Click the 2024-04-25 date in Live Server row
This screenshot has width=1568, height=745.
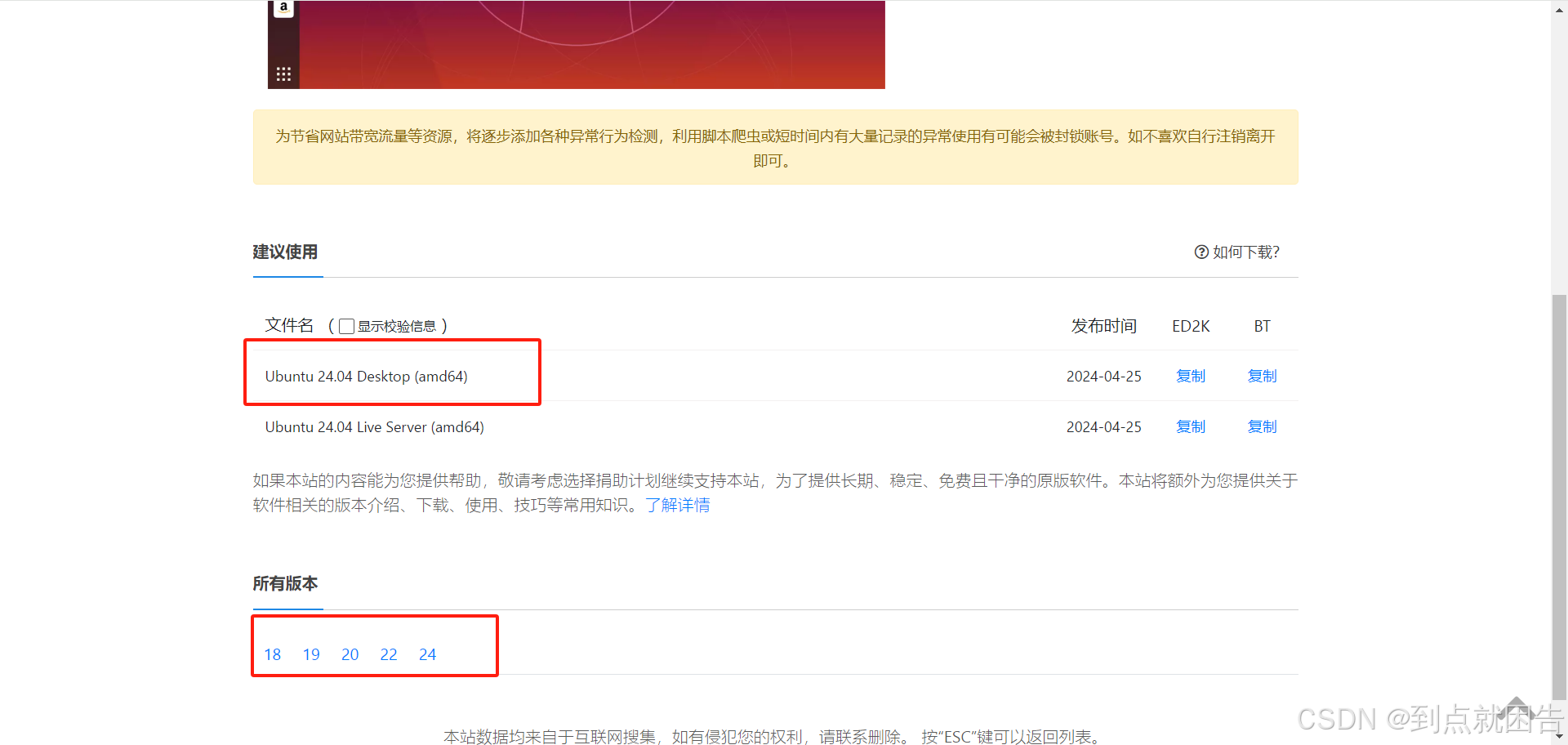coord(1103,427)
